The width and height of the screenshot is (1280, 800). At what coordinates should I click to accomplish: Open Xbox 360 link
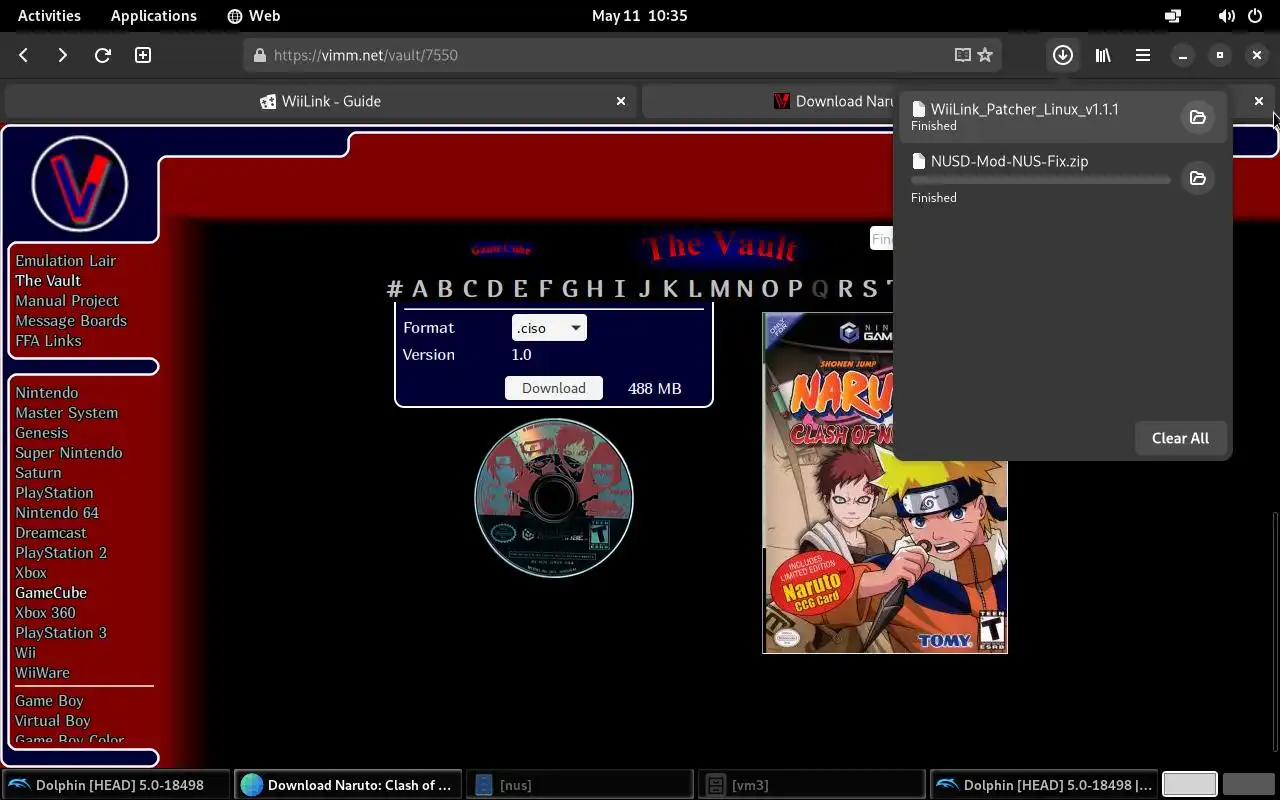tap(45, 613)
